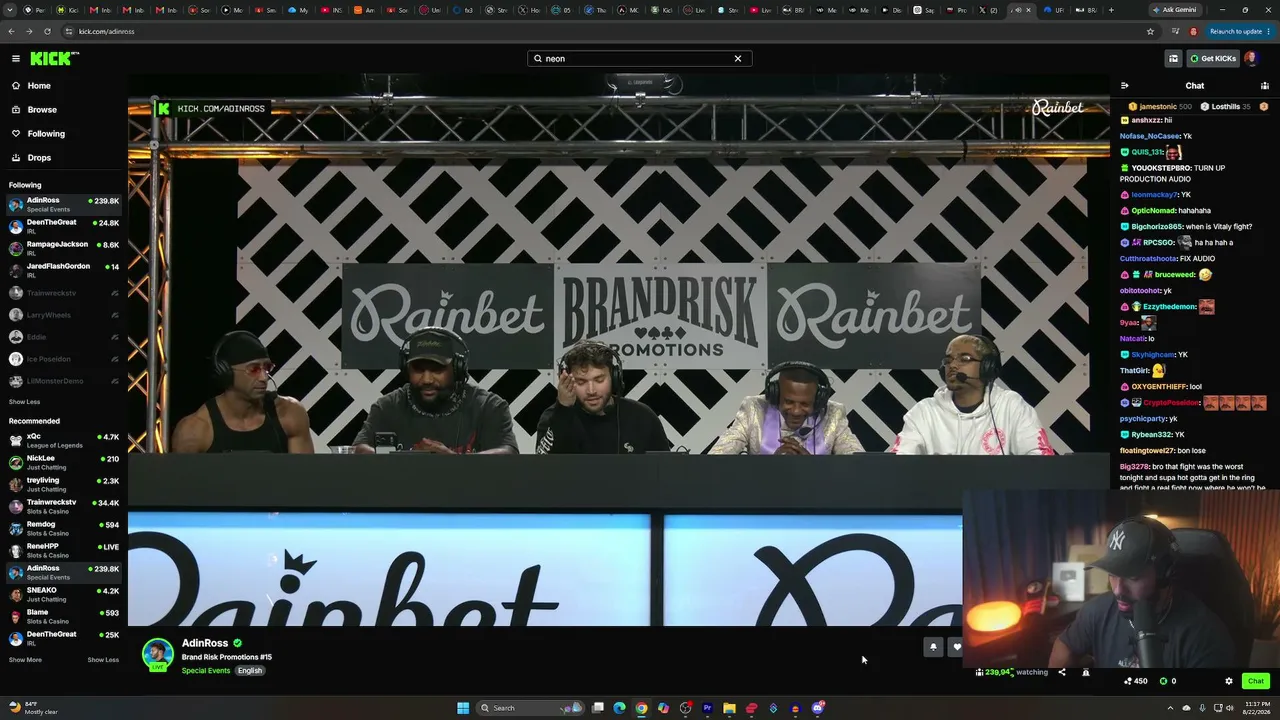1280x720 pixels.
Task: Click the Losthills top gifter entry
Action: pos(1225,106)
